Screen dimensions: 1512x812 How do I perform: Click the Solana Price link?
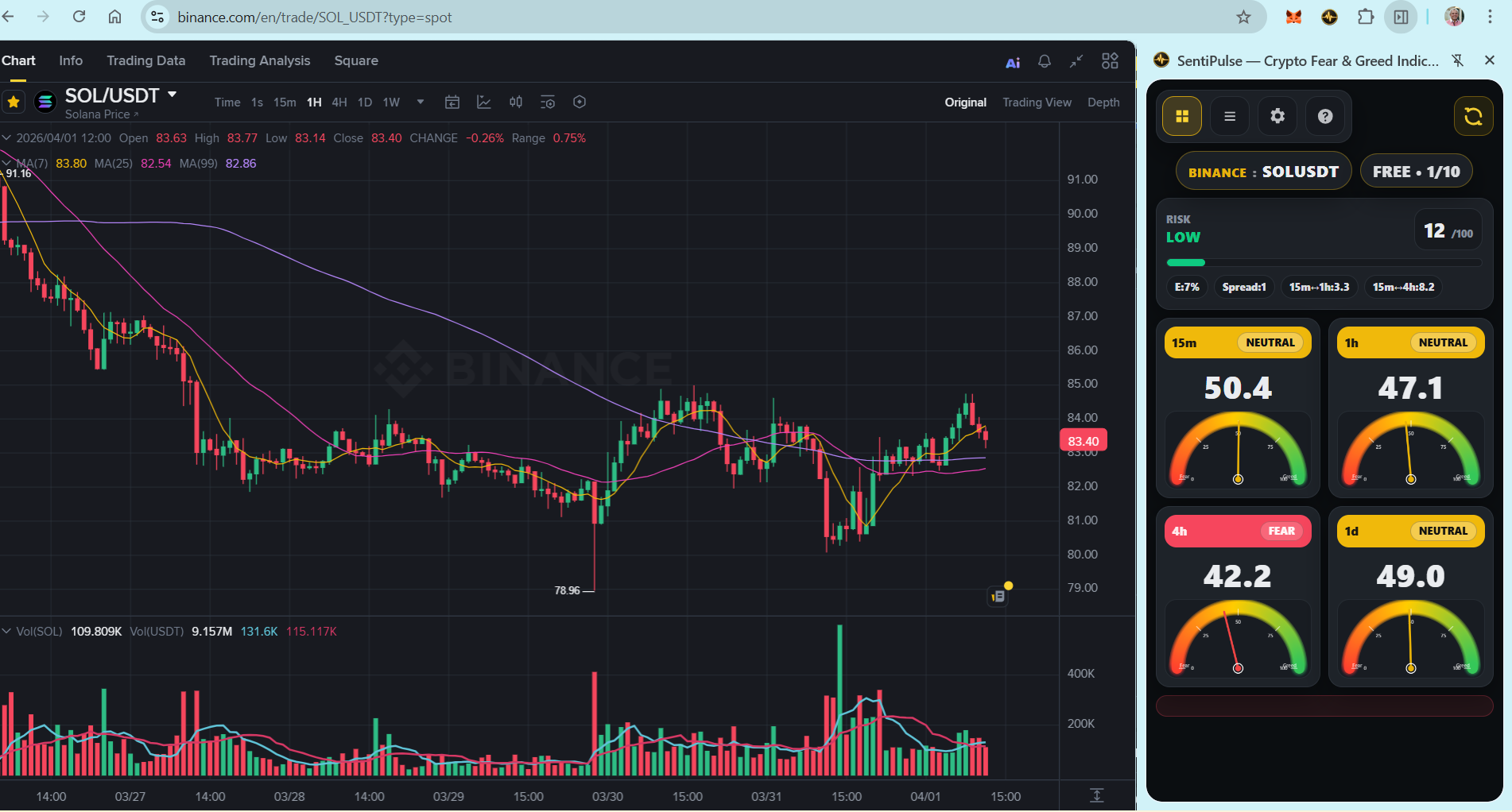point(101,114)
